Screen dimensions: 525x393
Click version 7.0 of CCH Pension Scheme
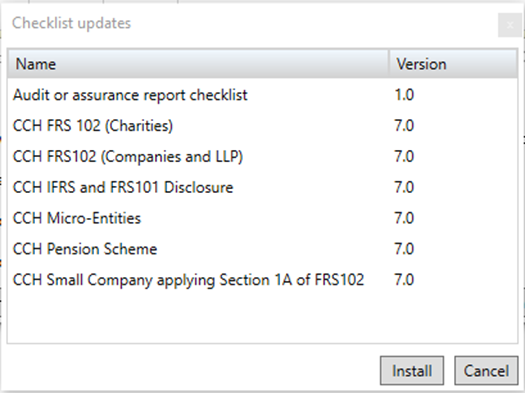click(x=404, y=249)
